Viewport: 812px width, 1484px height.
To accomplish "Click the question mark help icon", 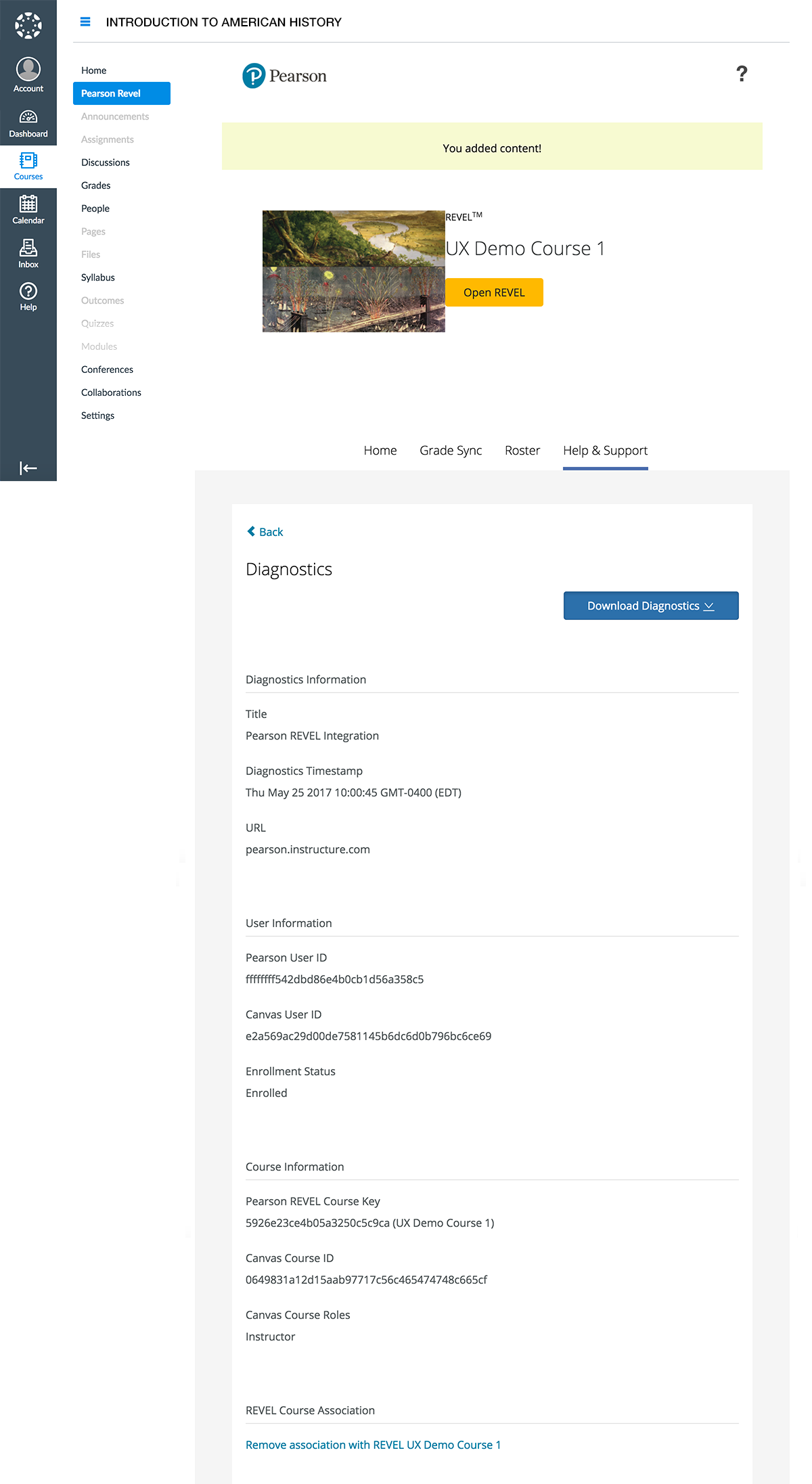I will coord(742,74).
